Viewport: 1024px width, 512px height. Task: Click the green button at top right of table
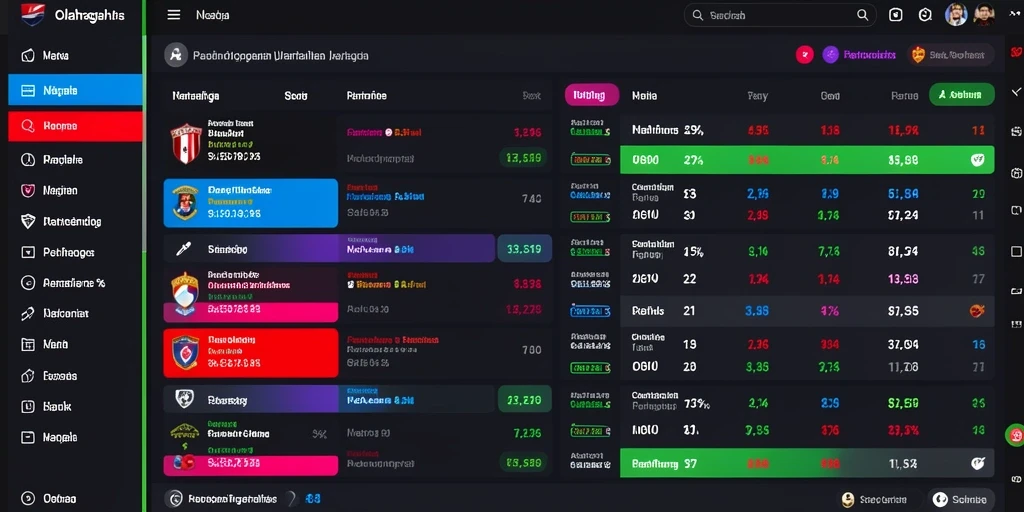point(961,95)
